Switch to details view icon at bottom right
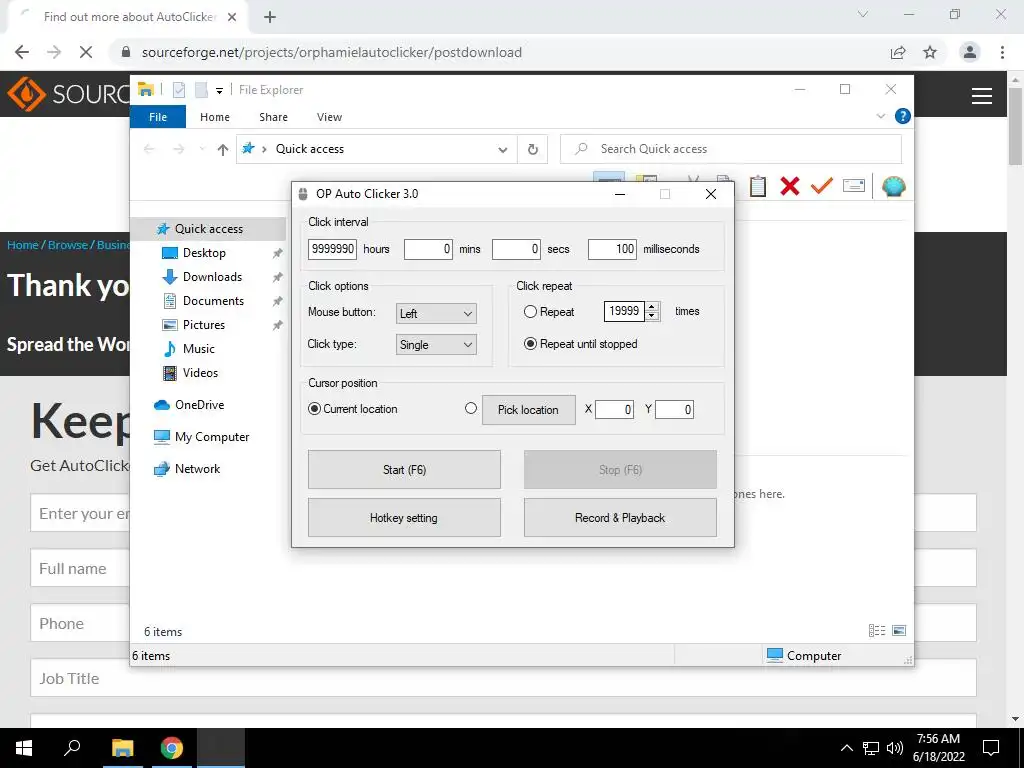The height and width of the screenshot is (768, 1024). (877, 630)
